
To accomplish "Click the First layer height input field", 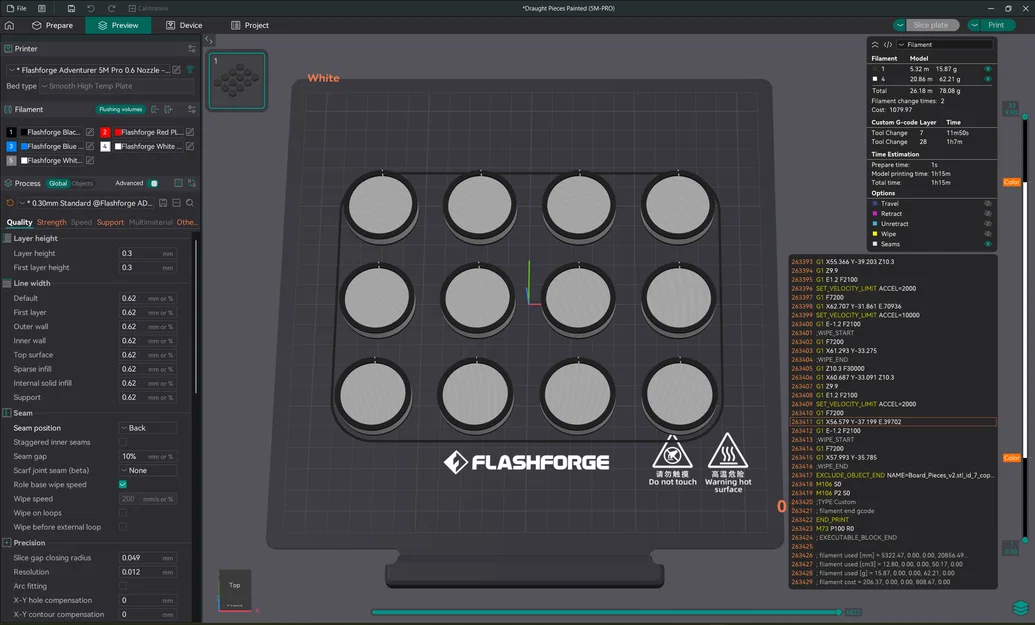I will 147,268.
